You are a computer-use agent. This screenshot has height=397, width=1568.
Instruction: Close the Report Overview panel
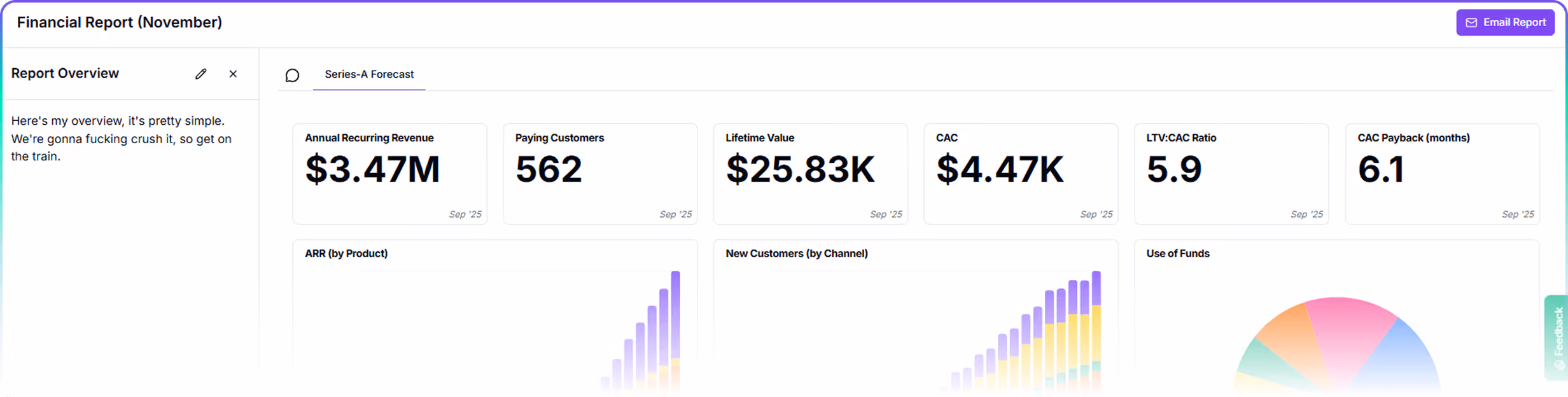point(233,74)
